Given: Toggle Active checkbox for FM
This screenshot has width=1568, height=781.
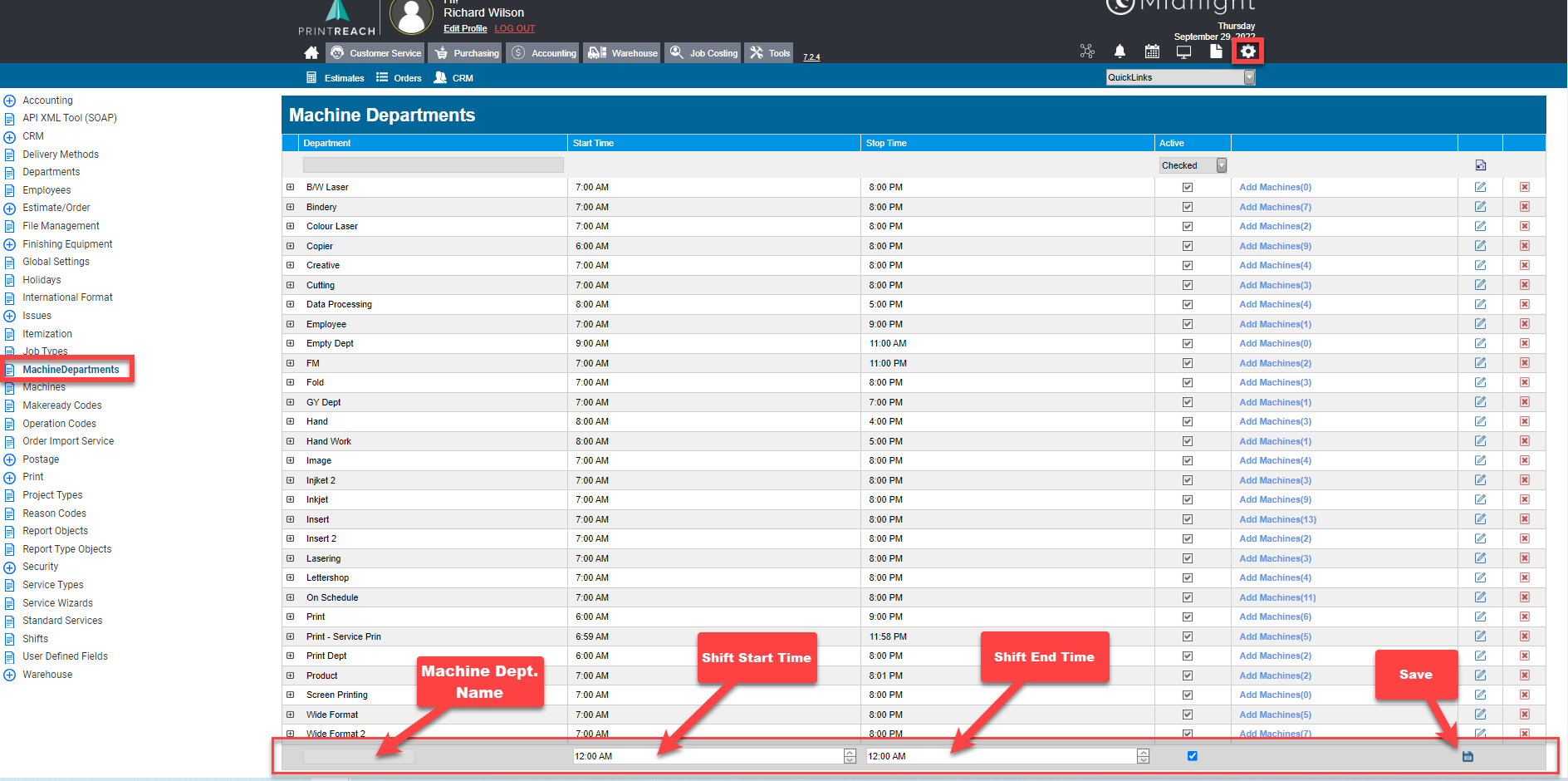Looking at the screenshot, I should [x=1188, y=363].
